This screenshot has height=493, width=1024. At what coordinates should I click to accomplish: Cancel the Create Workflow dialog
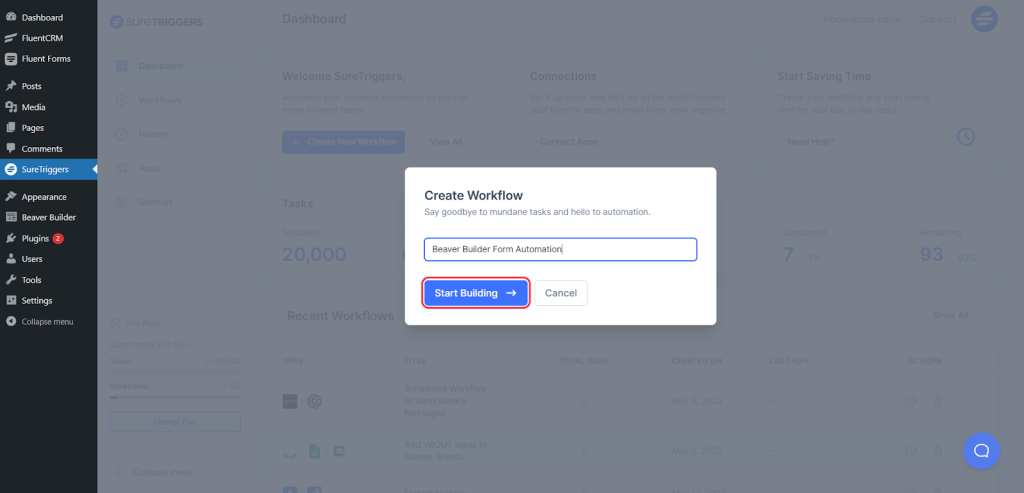(x=560, y=293)
